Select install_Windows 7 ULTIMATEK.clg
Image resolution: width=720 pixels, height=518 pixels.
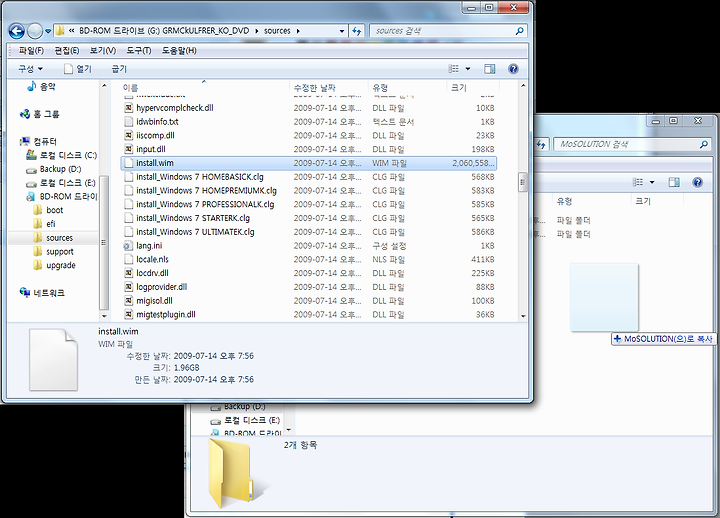coord(309,232)
